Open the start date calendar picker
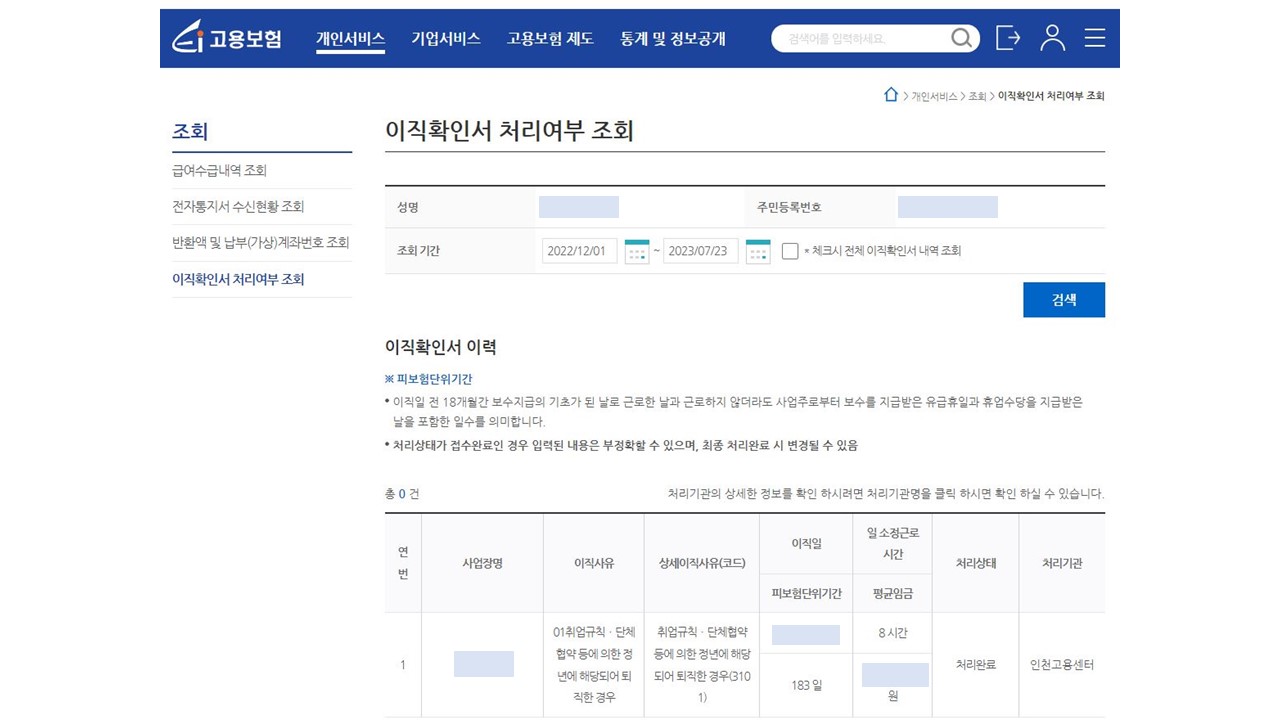1280x720 pixels. (637, 251)
